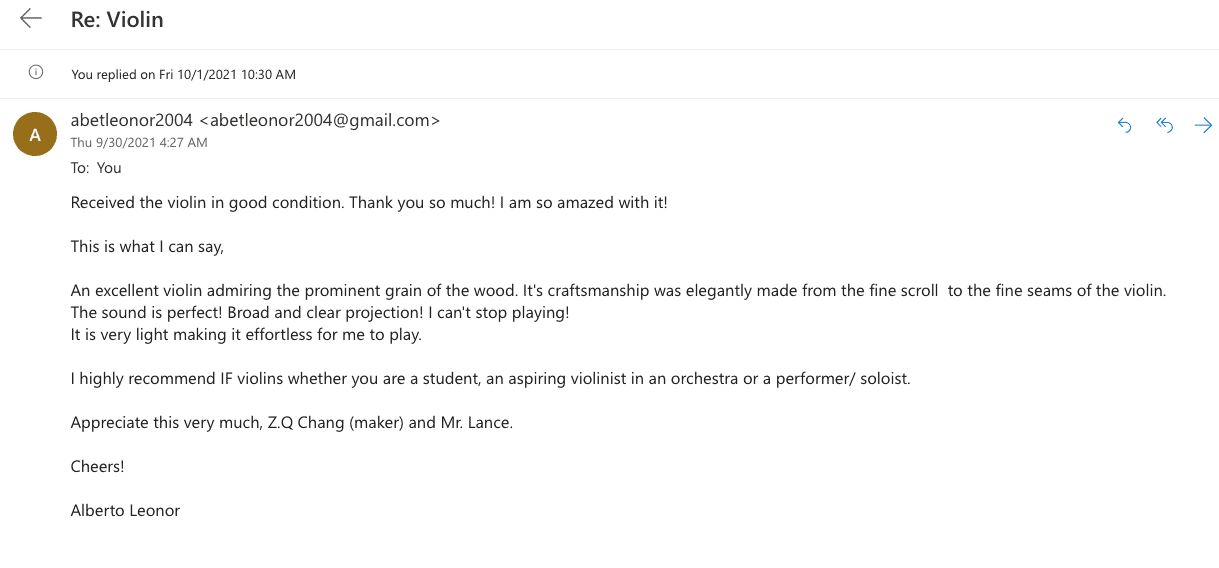Image resolution: width=1219 pixels, height=568 pixels.
Task: Click the abetleonor2004@gmail.com email address
Action: click(320, 120)
